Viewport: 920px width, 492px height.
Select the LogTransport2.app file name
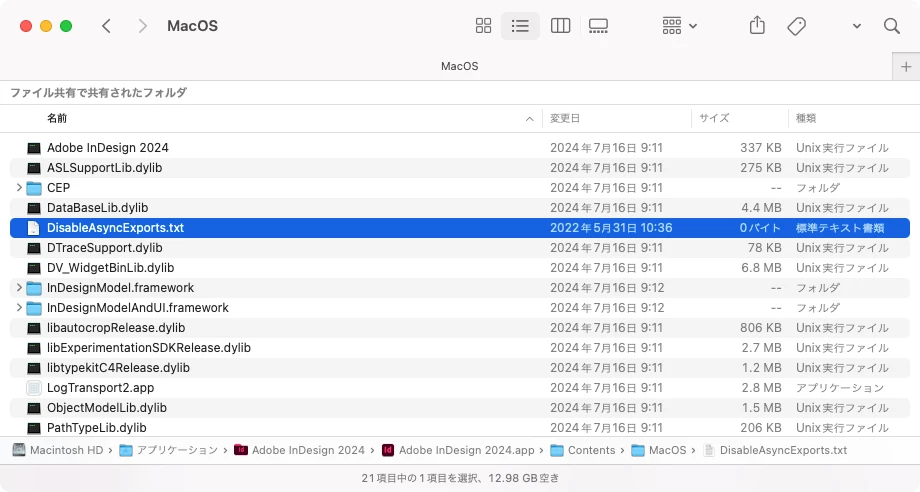[x=100, y=388]
